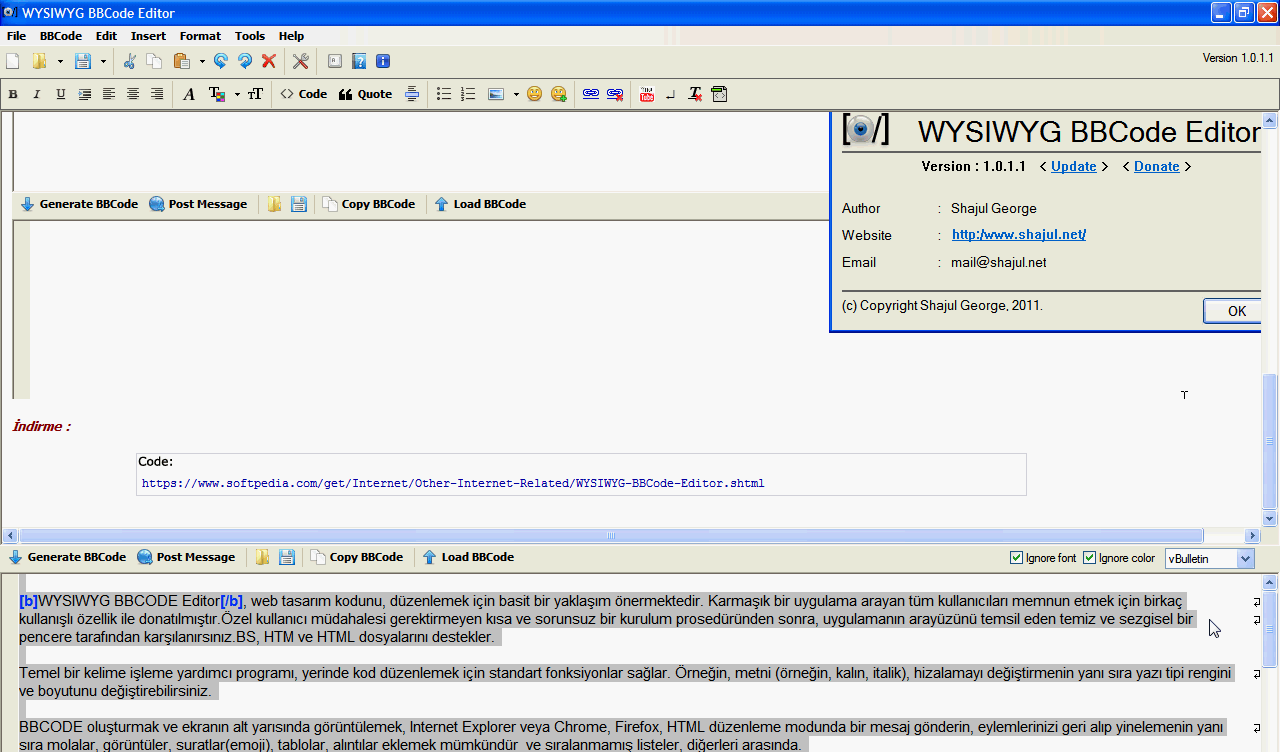The width and height of the screenshot is (1280, 752).
Task: Center align text
Action: (x=133, y=95)
